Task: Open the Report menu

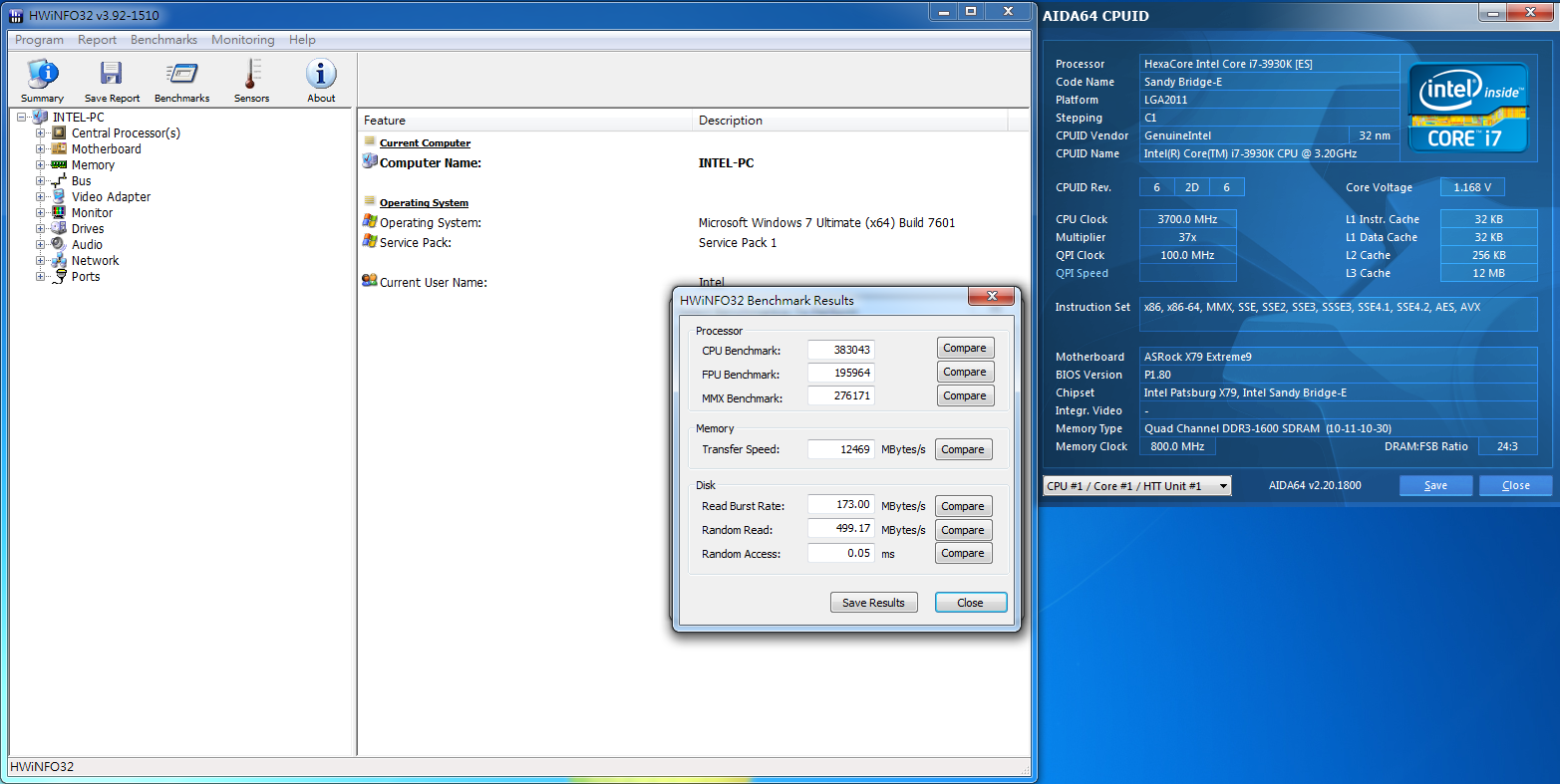Action: coord(97,40)
